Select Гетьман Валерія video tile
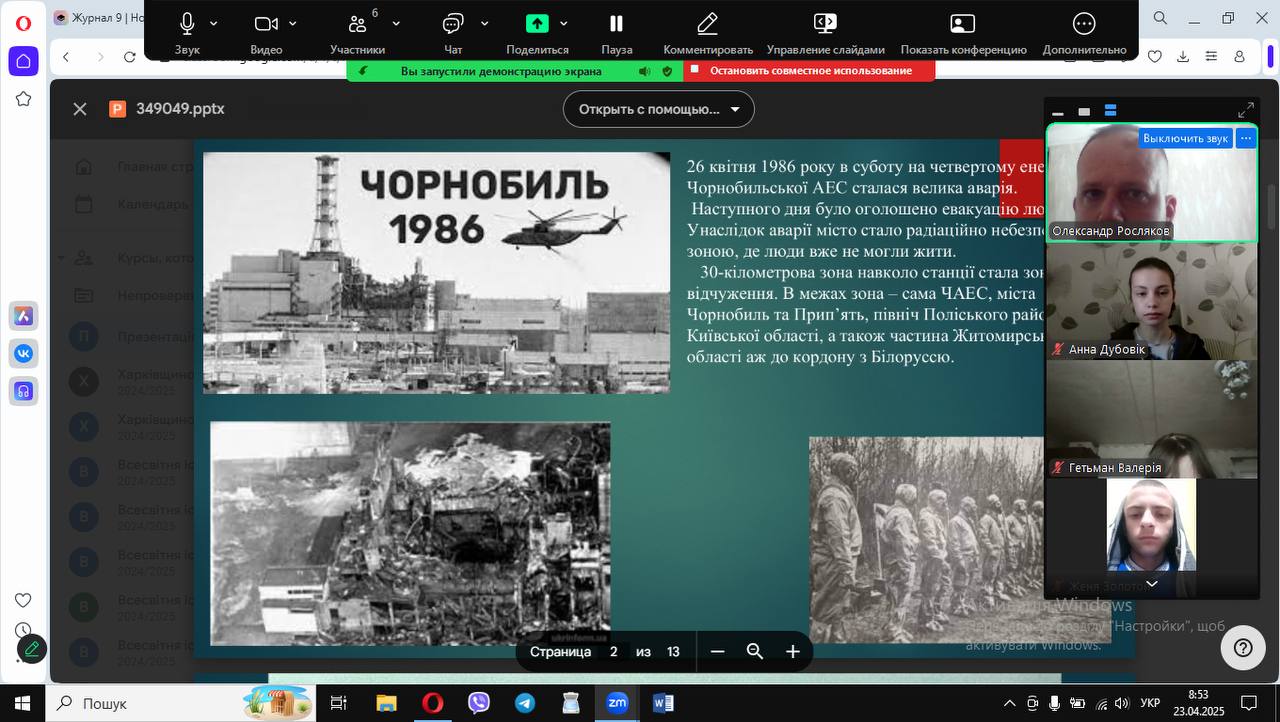Viewport: 1280px width, 722px height. (x=1152, y=419)
